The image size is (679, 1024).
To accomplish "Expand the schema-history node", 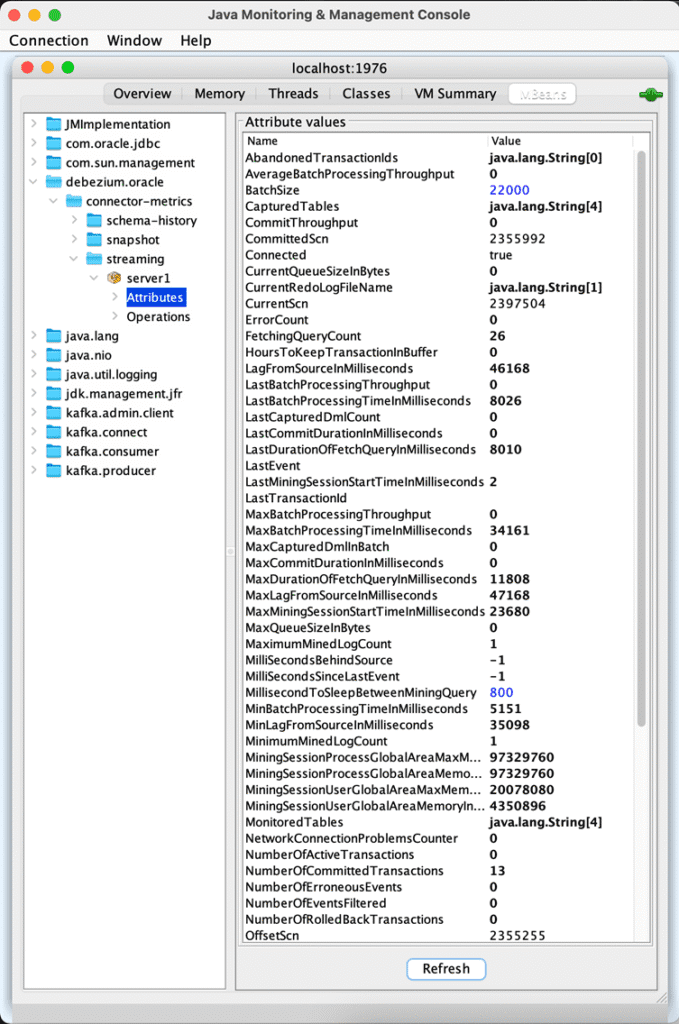I will (x=74, y=220).
